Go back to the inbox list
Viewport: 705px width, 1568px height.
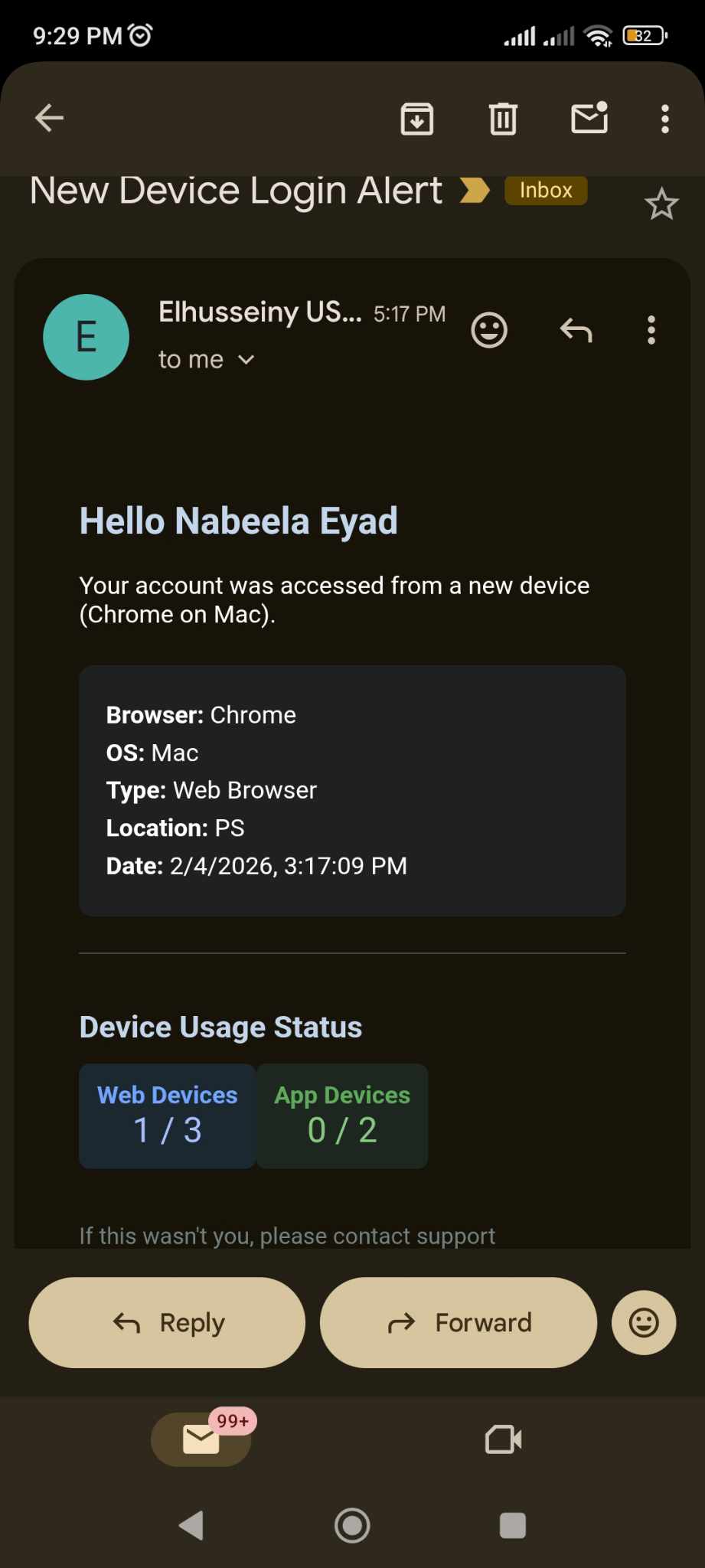[x=50, y=118]
